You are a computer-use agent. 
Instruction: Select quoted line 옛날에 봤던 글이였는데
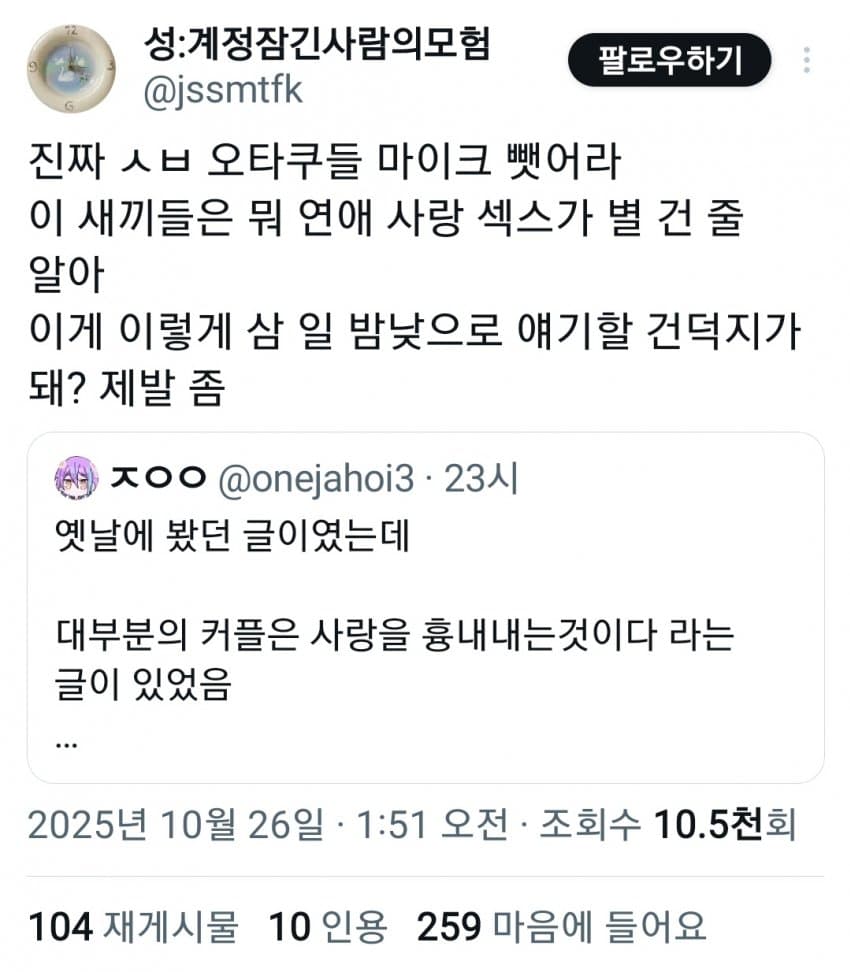click(x=232, y=536)
